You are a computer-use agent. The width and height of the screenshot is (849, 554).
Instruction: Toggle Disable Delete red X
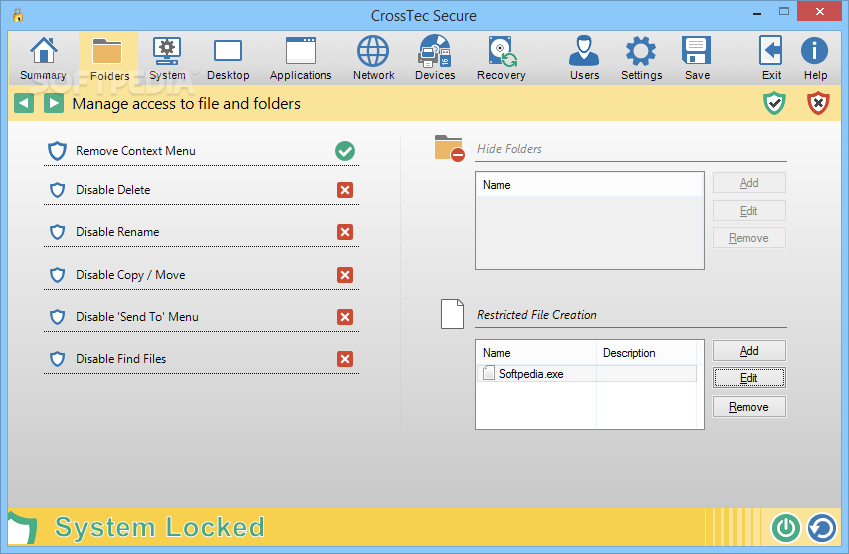[x=345, y=190]
